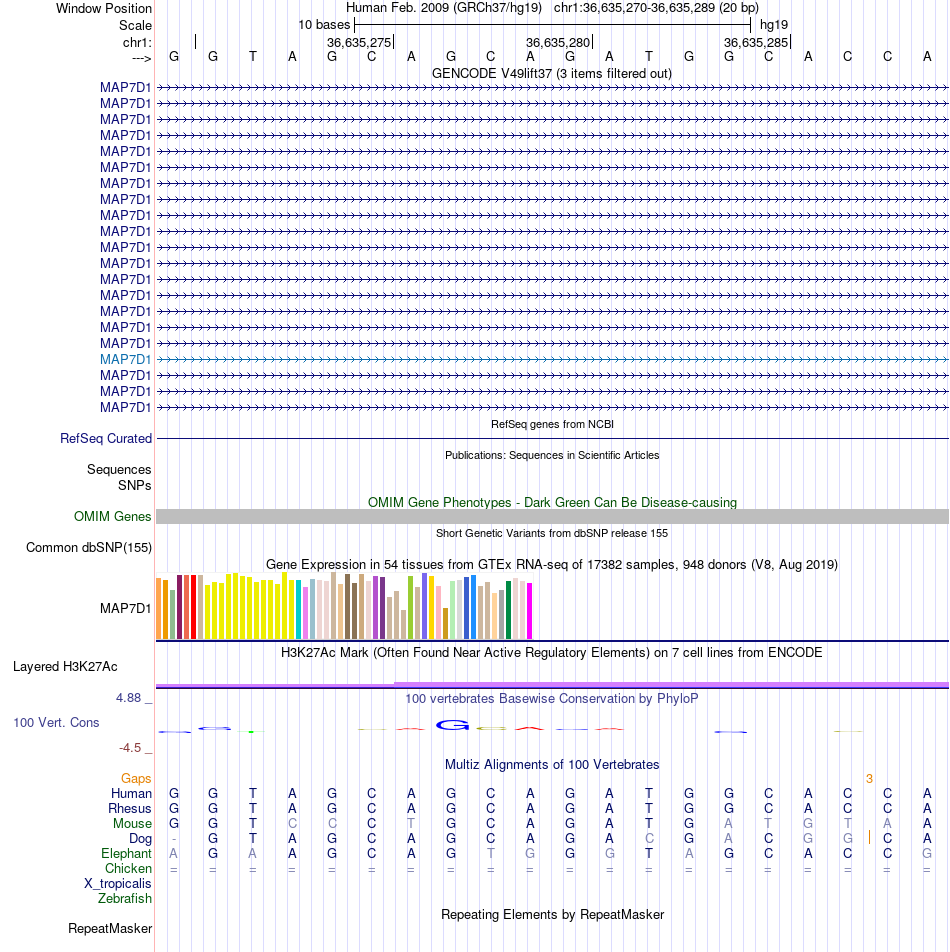Click the "--->" sequence direction label
Screen dimensions: 950x952
tap(141, 58)
